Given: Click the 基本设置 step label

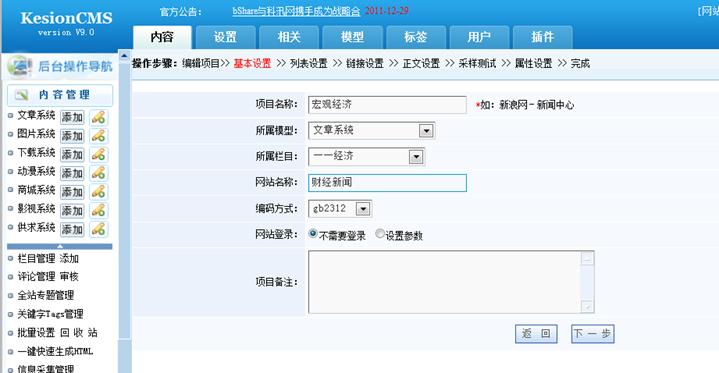Looking at the screenshot, I should point(252,63).
